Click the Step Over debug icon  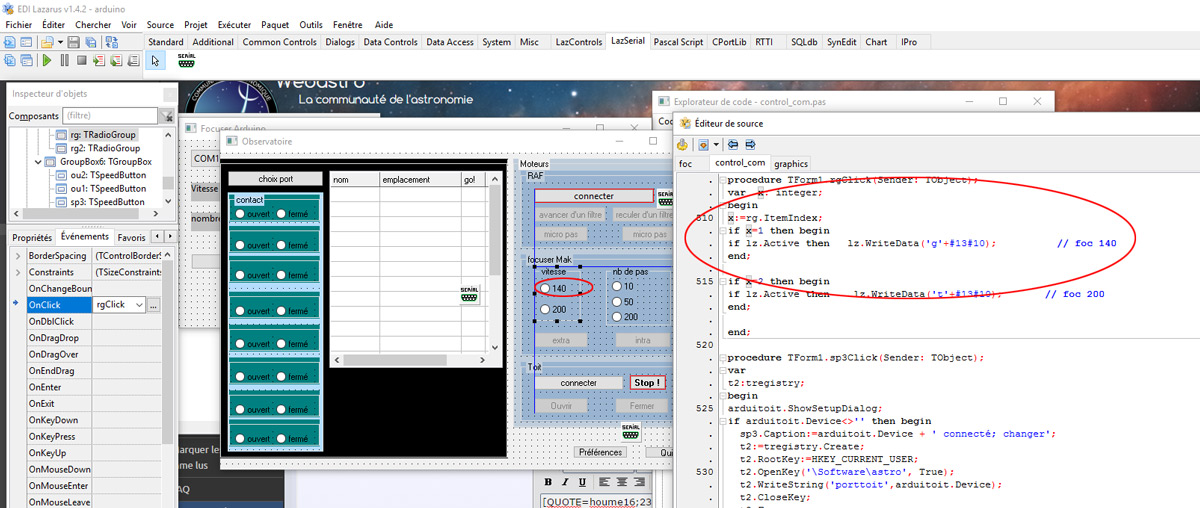tap(115, 60)
